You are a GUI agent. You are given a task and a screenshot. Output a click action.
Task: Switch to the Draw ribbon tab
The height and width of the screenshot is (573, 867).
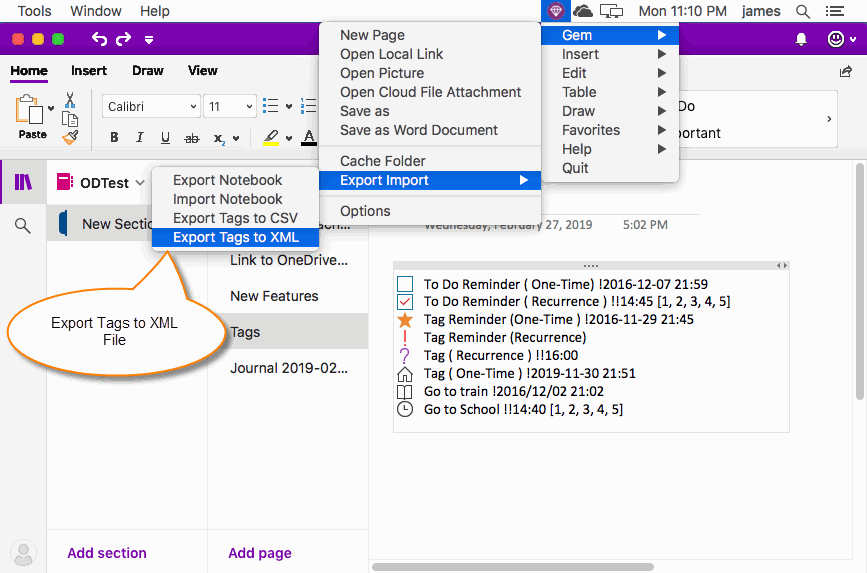point(148,71)
